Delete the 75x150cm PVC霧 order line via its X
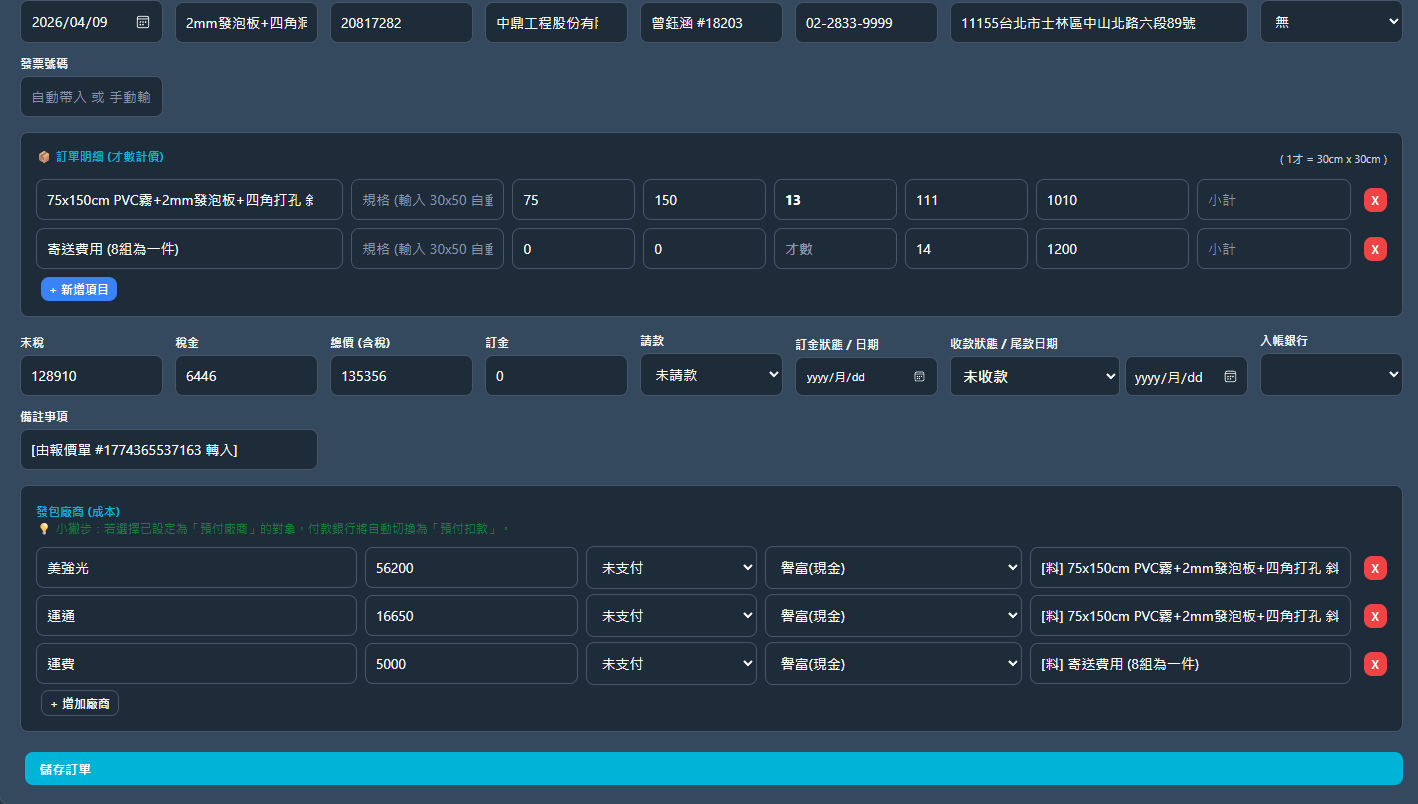This screenshot has height=804, width=1418. [1375, 199]
